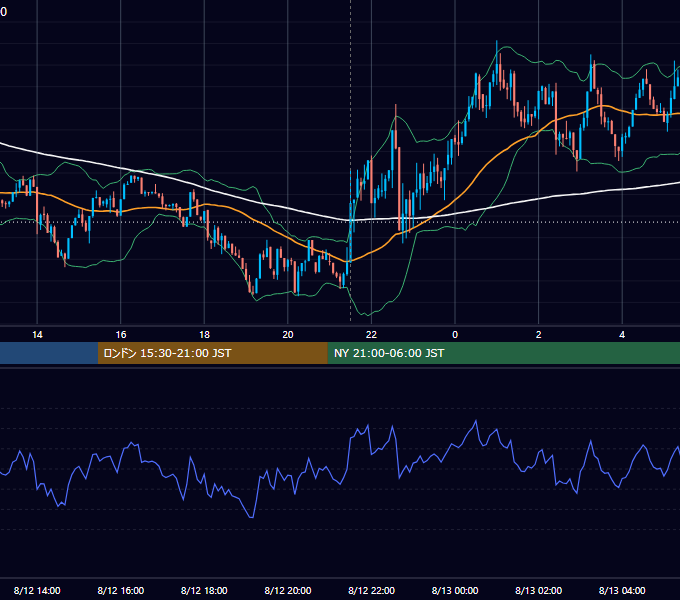Click the 8/12 14:00 date label

click(x=37, y=590)
